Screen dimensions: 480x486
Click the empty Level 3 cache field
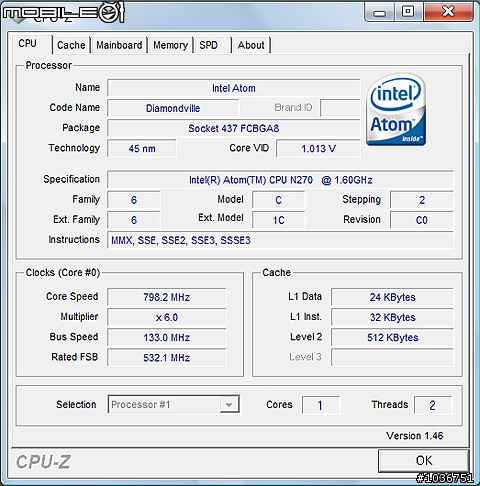click(392, 358)
